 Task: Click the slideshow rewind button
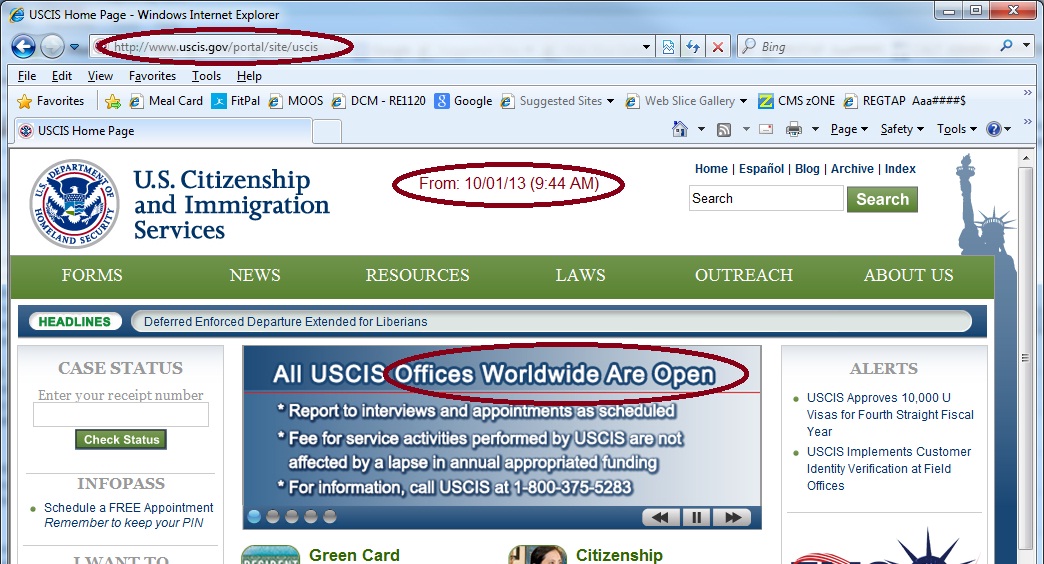[660, 517]
